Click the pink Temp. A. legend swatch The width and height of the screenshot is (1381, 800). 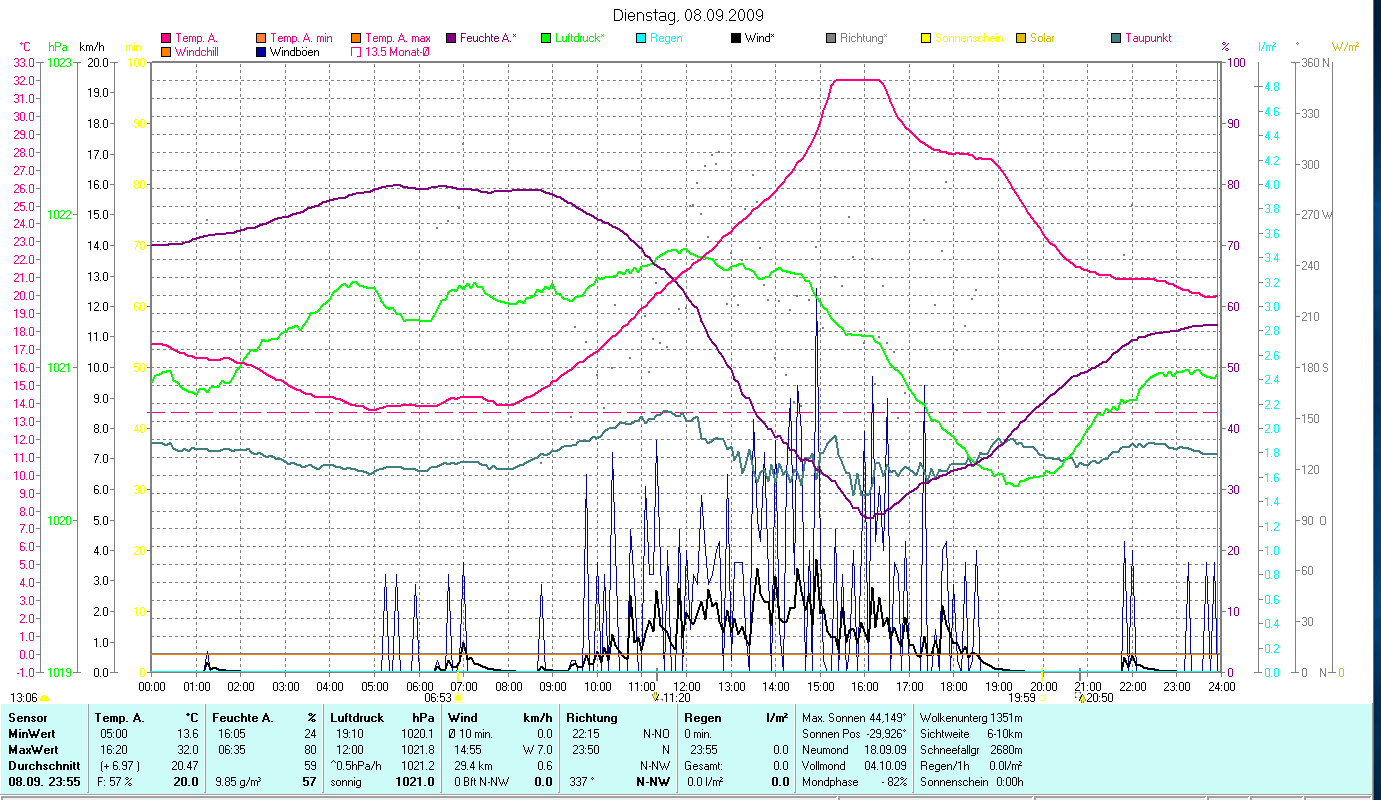[166, 38]
